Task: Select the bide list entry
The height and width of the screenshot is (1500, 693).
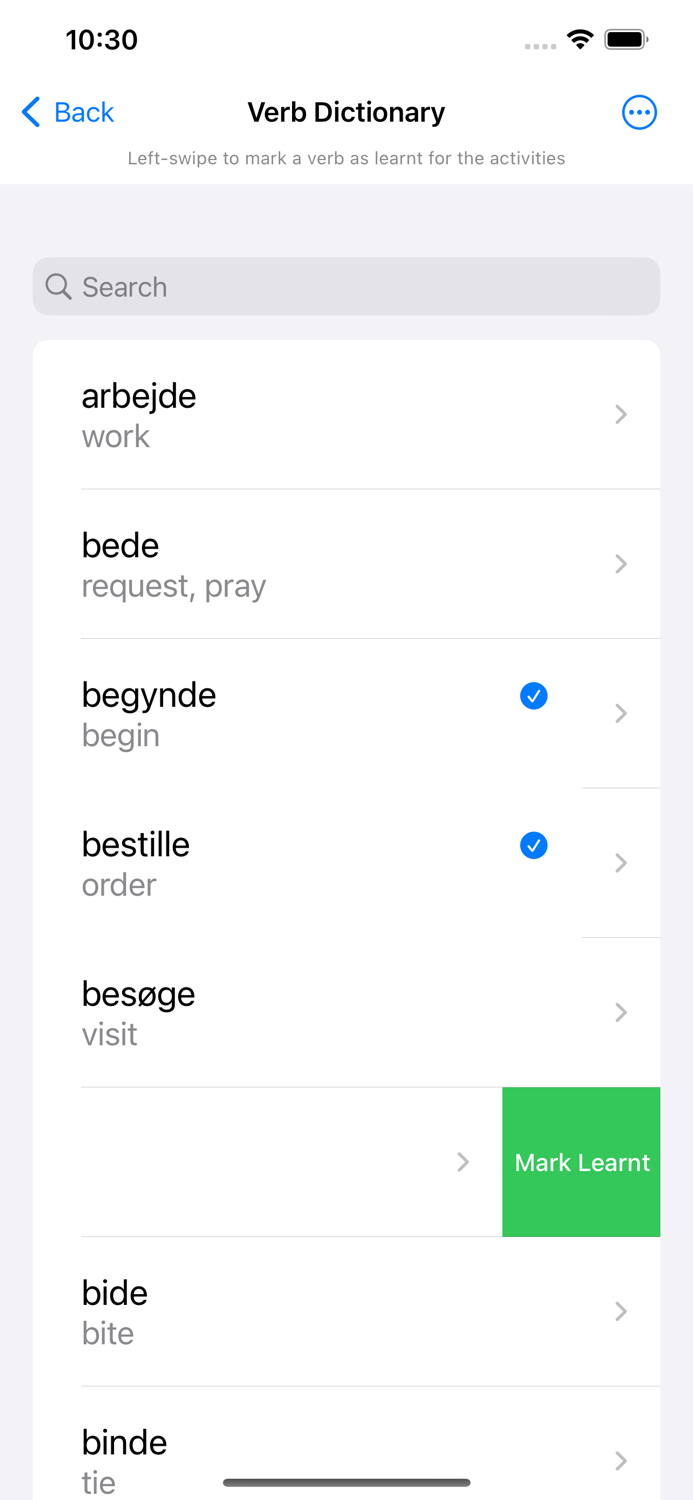Action: (x=346, y=1311)
